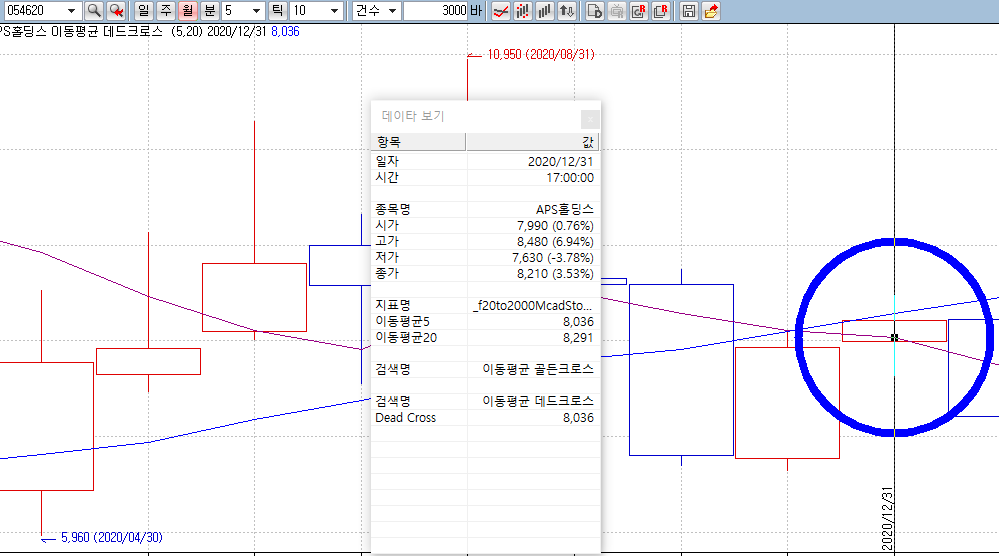Screen dimensions: 999x556
Task: Expand the minute interval dropdown showing 5
Action: tap(257, 11)
